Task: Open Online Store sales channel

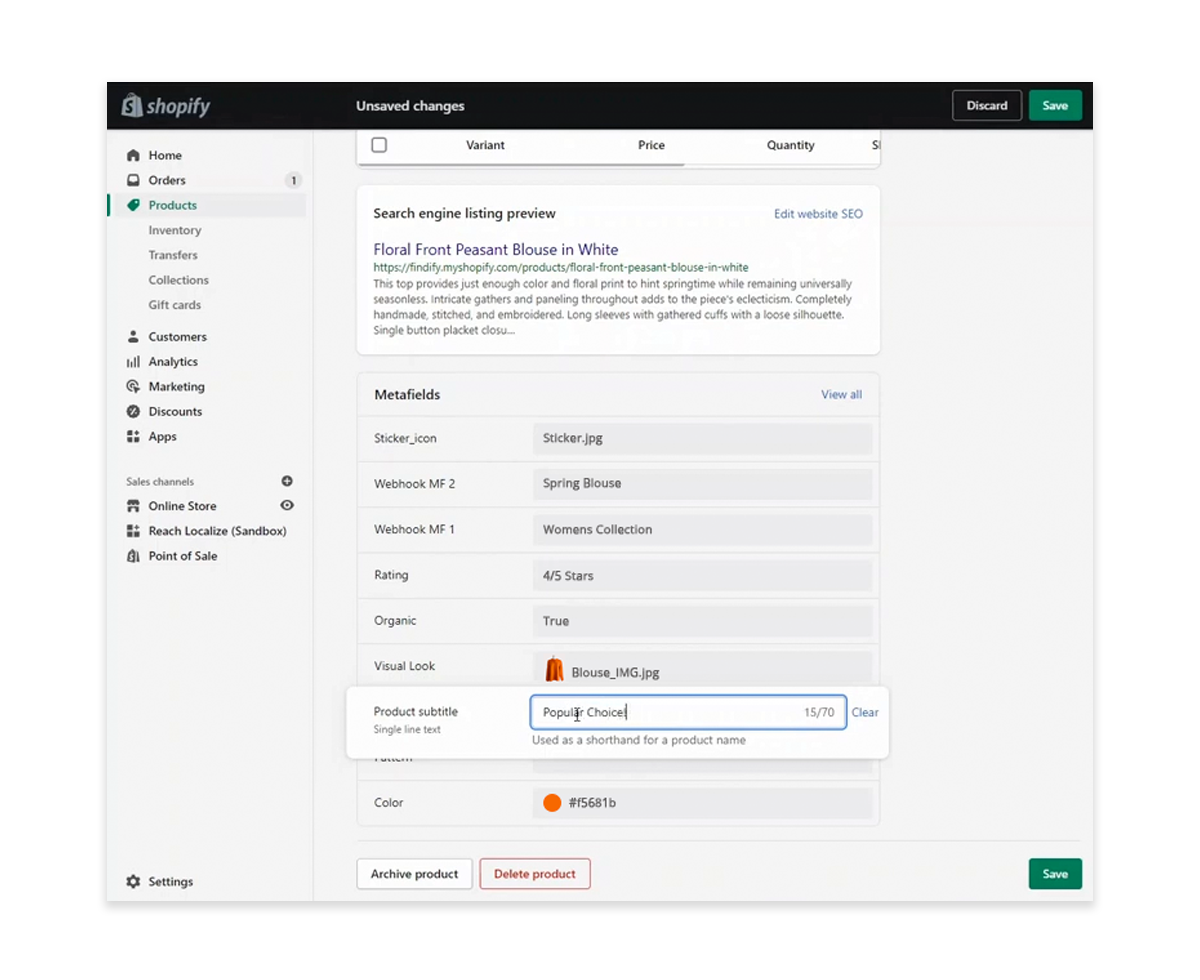Action: (x=182, y=506)
